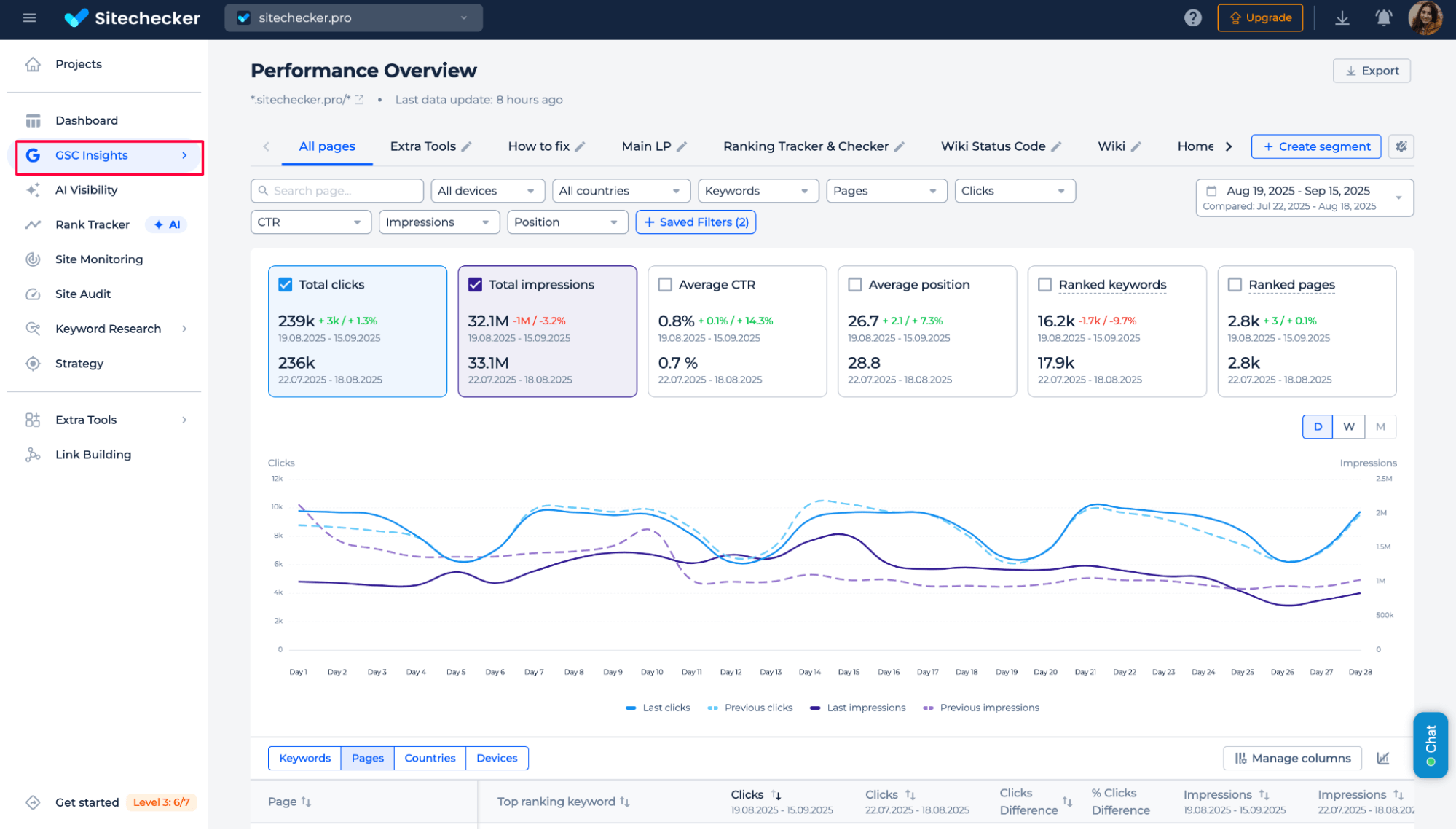Open segment settings gear icon
Screen dimensions: 1456x830
click(1401, 146)
